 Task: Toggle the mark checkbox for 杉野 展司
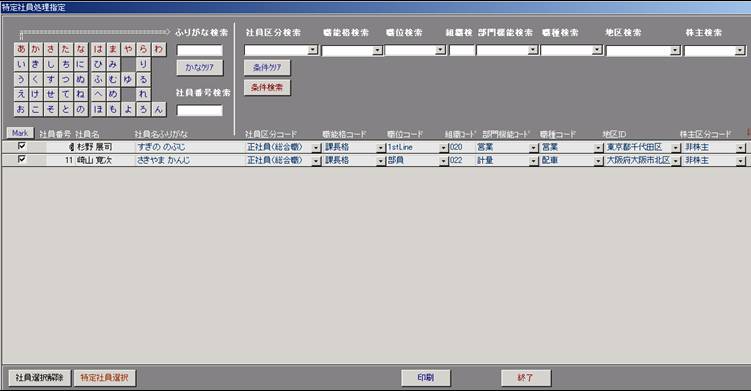click(x=22, y=146)
